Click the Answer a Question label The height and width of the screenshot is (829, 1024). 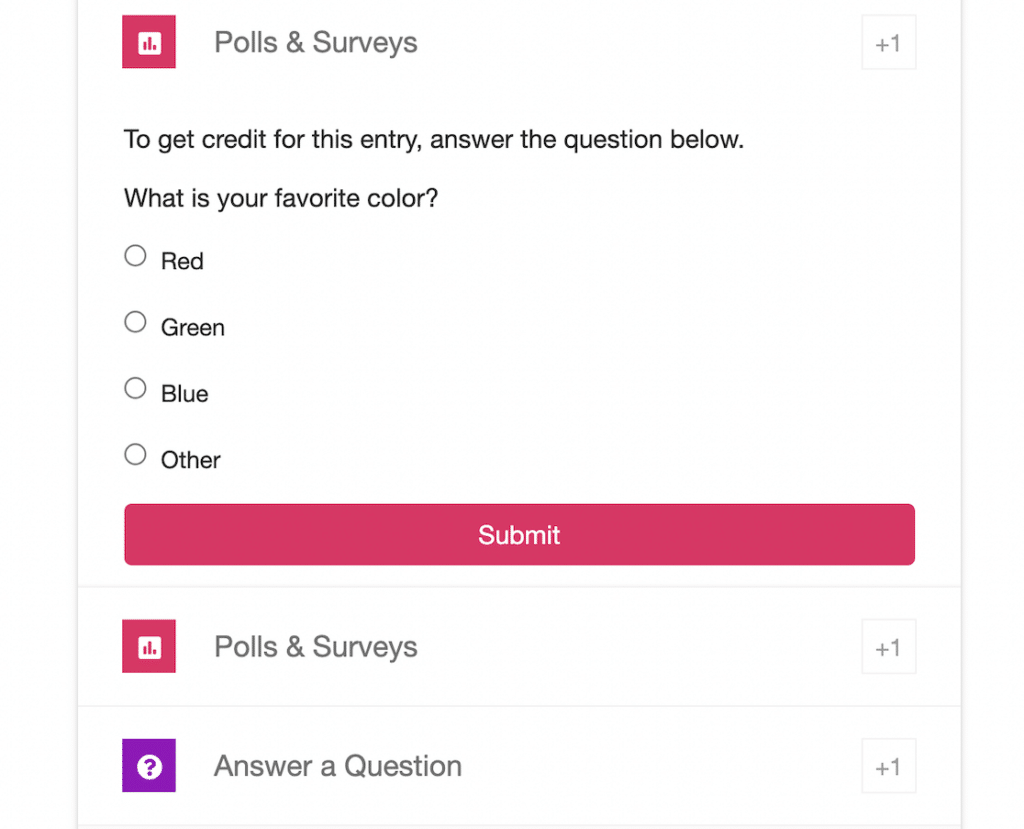(336, 765)
